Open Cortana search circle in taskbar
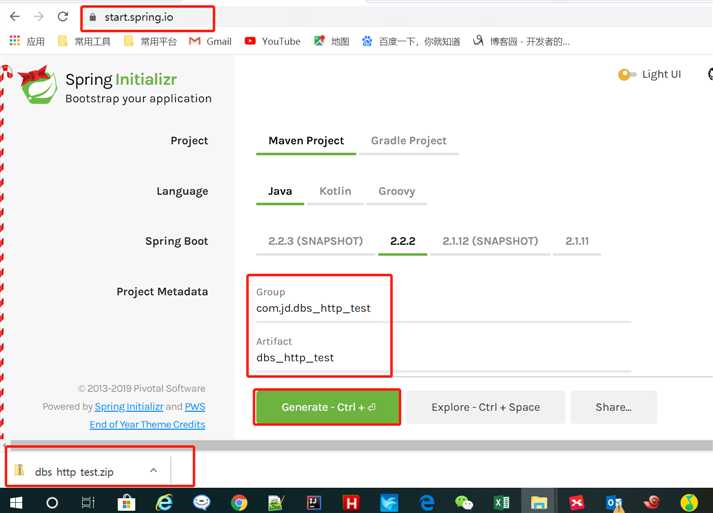Screen dimensions: 713x513 pos(52,503)
